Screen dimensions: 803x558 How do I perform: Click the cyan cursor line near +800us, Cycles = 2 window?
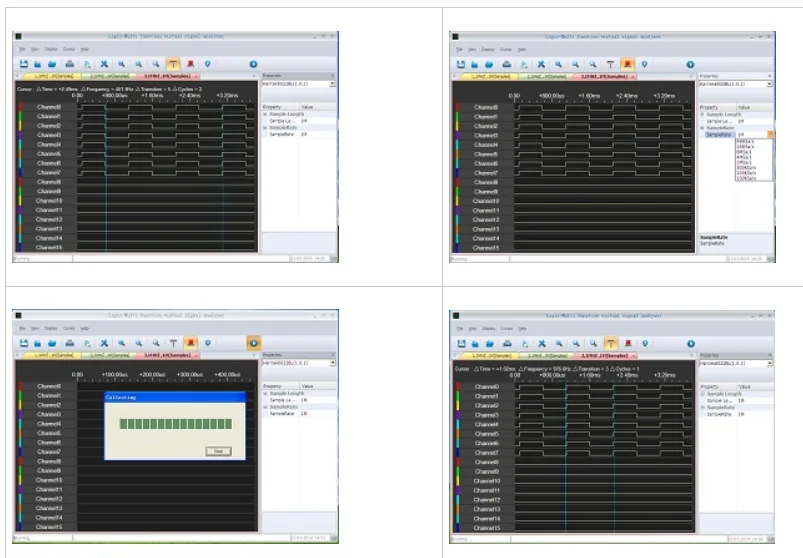pyautogui.click(x=106, y=174)
